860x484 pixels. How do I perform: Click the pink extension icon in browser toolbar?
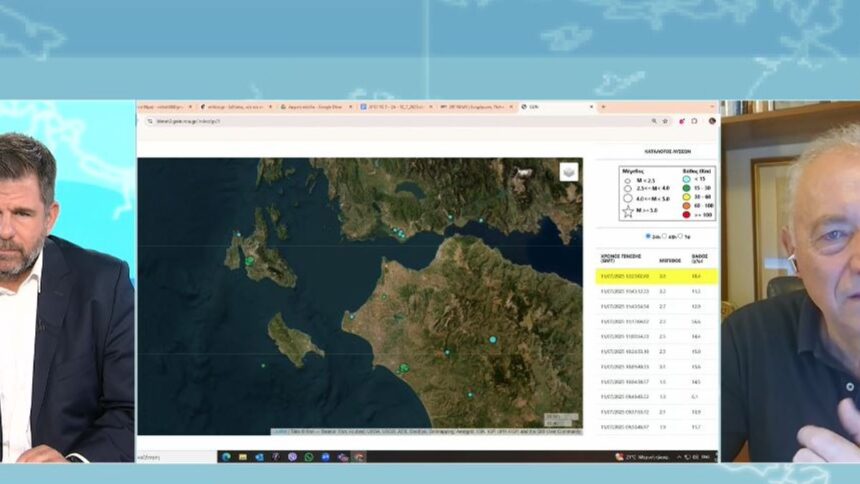(x=682, y=121)
